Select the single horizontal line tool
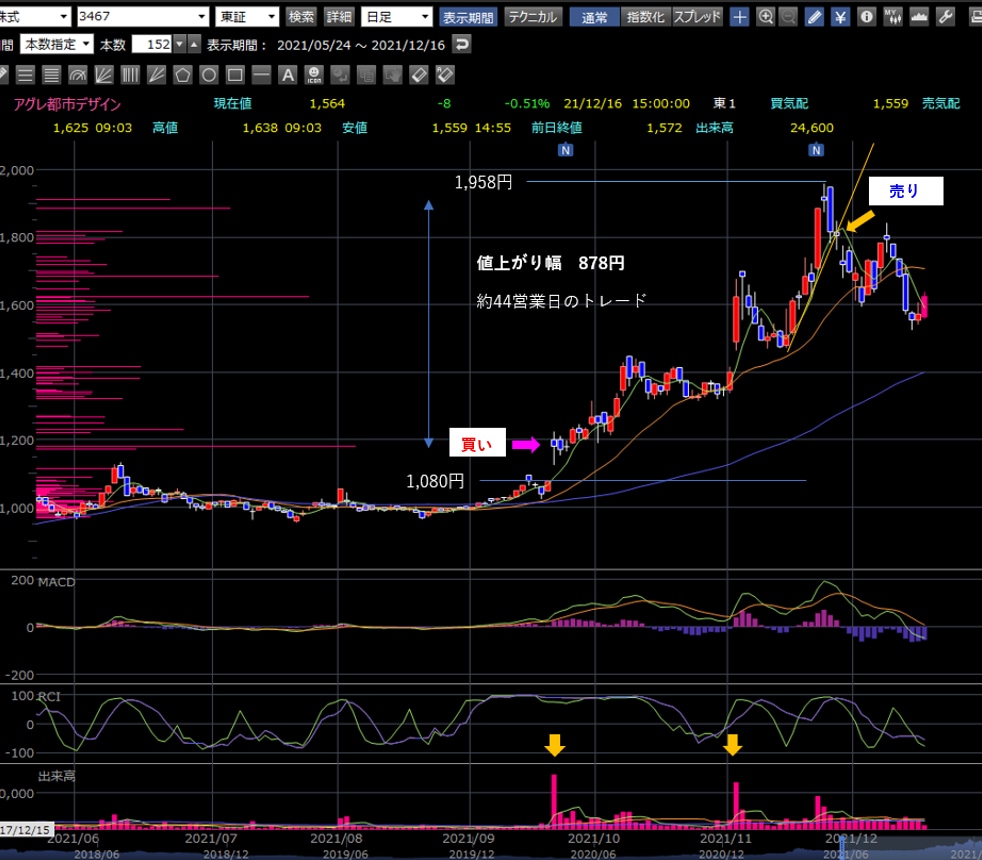Image resolution: width=982 pixels, height=860 pixels. click(261, 75)
